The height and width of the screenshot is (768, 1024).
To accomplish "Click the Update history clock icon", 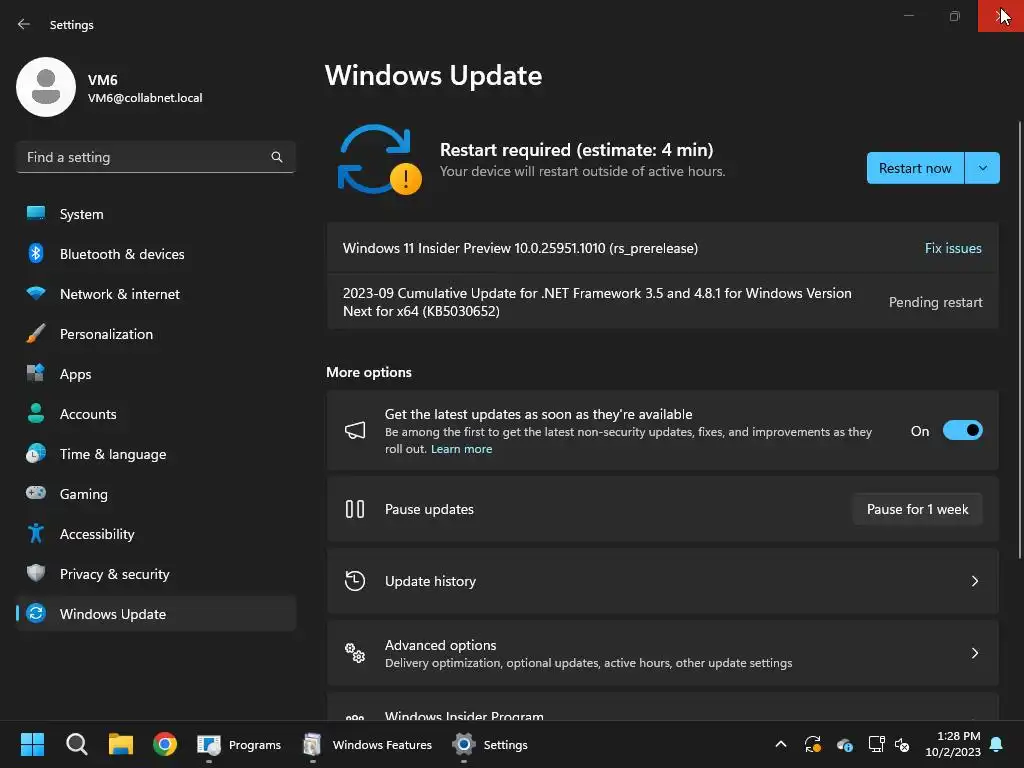I will [355, 581].
